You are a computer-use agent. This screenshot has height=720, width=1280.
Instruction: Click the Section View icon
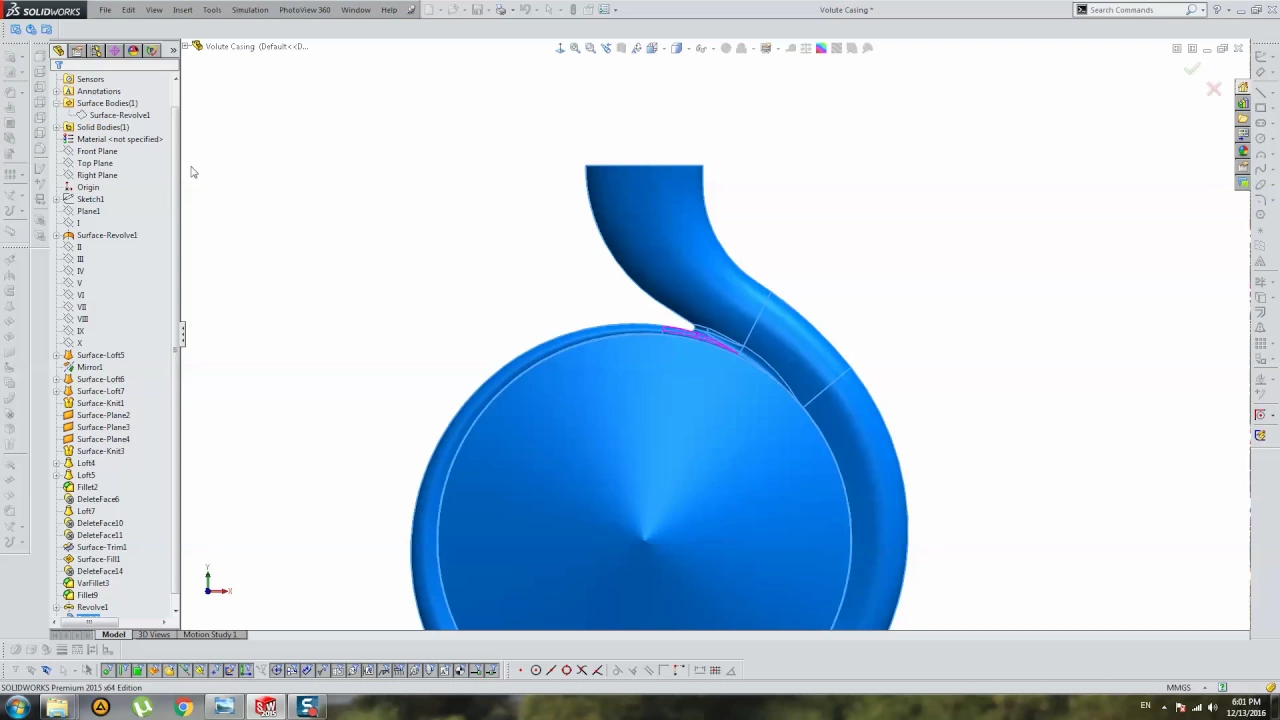pyautogui.click(x=621, y=48)
